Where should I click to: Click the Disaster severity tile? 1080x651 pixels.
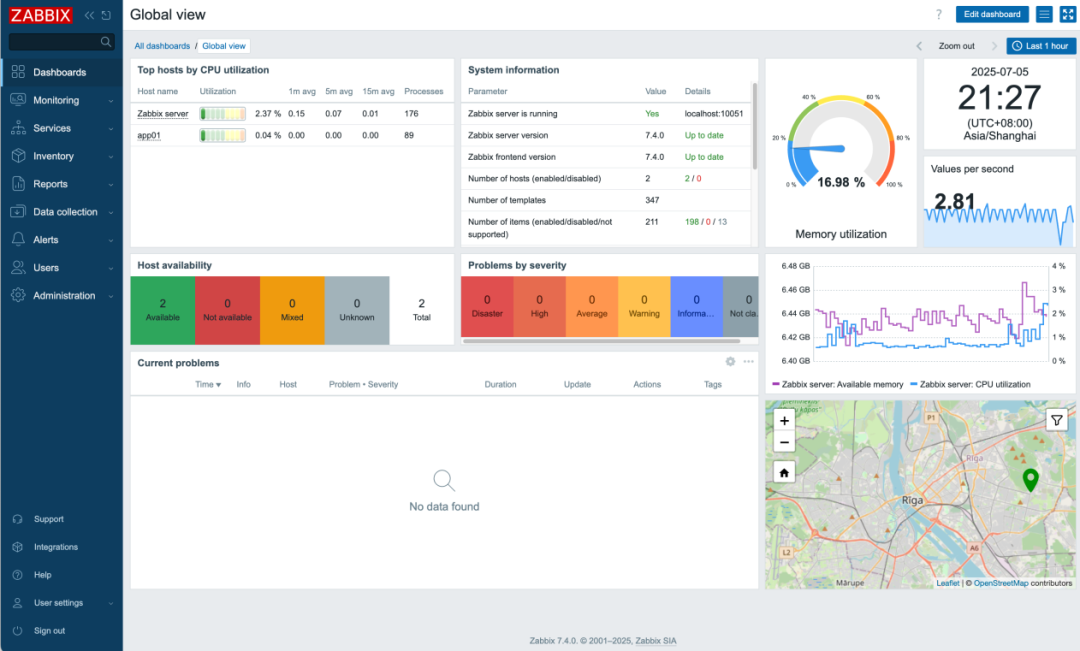tap(487, 307)
